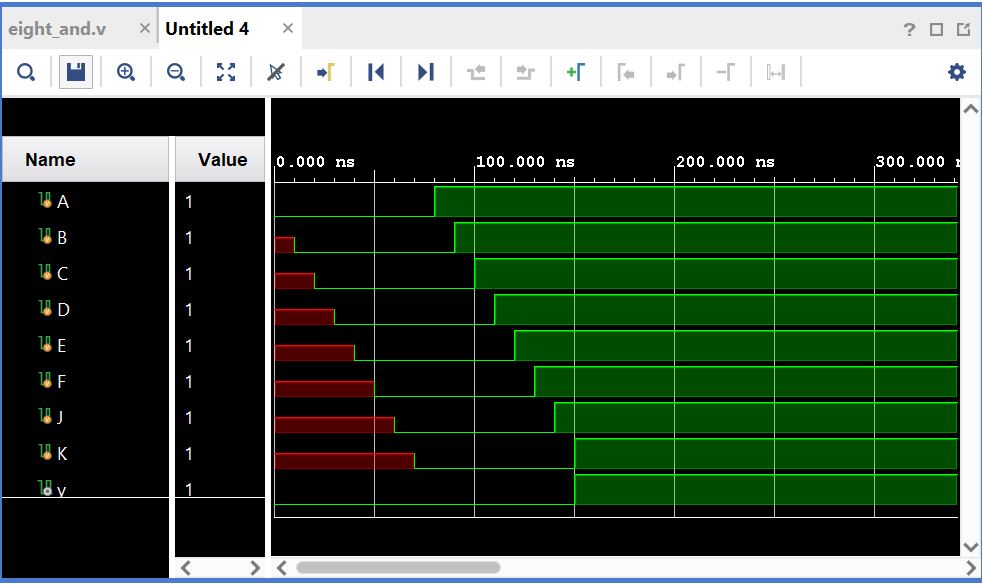This screenshot has height=585, width=982.
Task: Go to the previous marker
Action: [626, 73]
